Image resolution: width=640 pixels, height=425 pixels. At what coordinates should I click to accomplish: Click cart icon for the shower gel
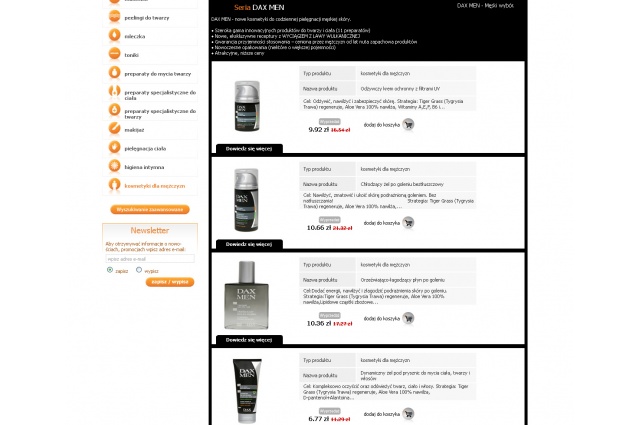point(408,414)
